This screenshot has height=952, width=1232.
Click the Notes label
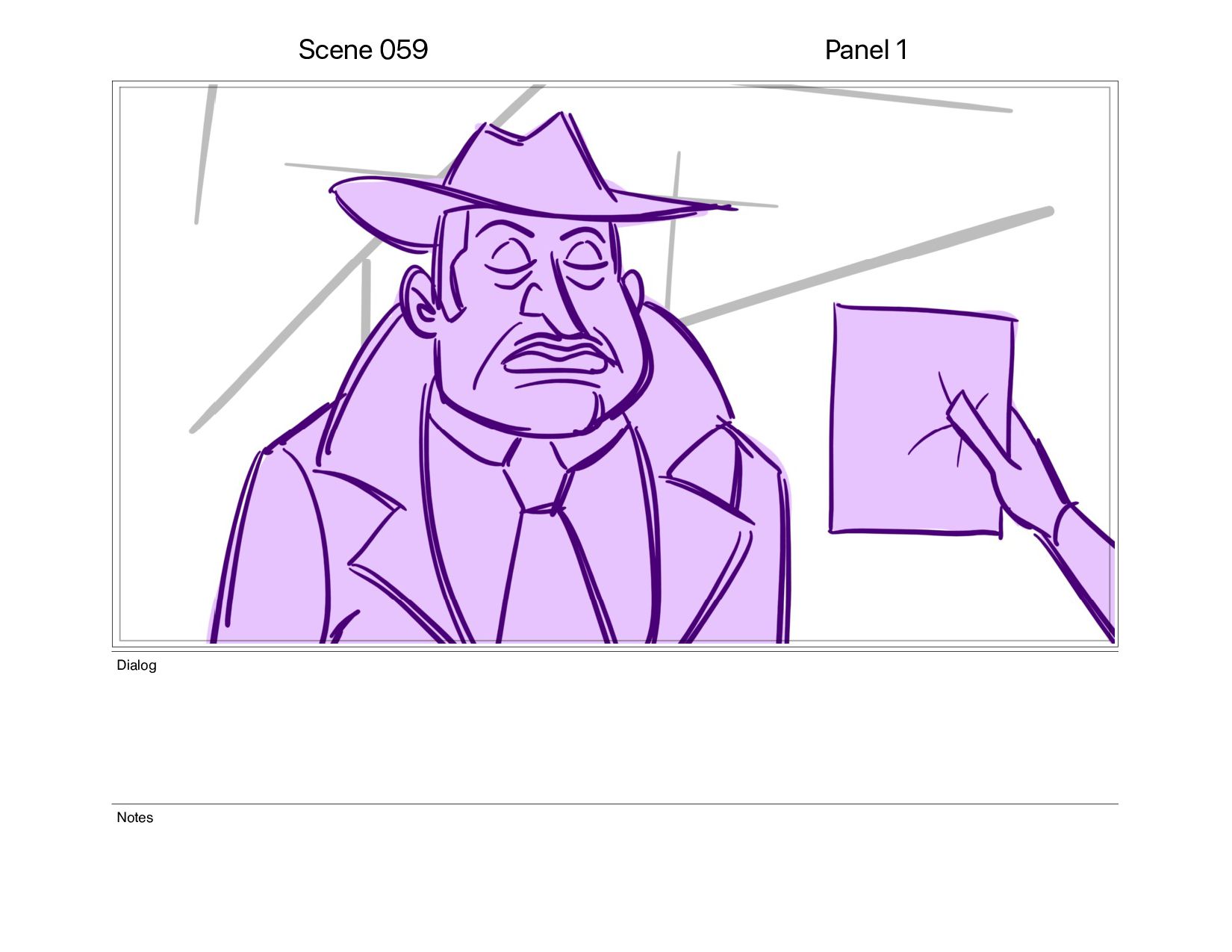tap(135, 818)
